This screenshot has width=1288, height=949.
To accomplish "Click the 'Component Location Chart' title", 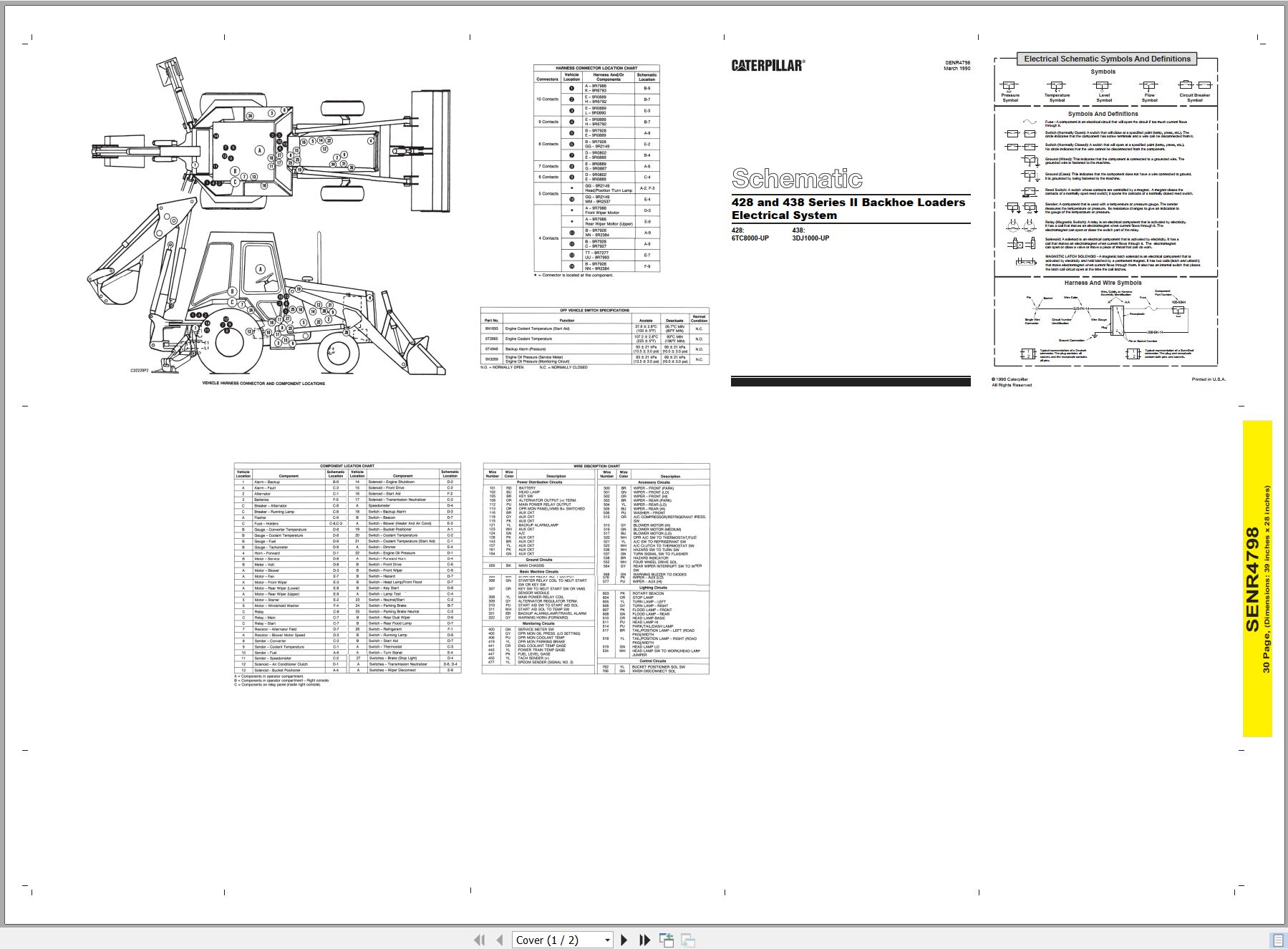I will (347, 466).
